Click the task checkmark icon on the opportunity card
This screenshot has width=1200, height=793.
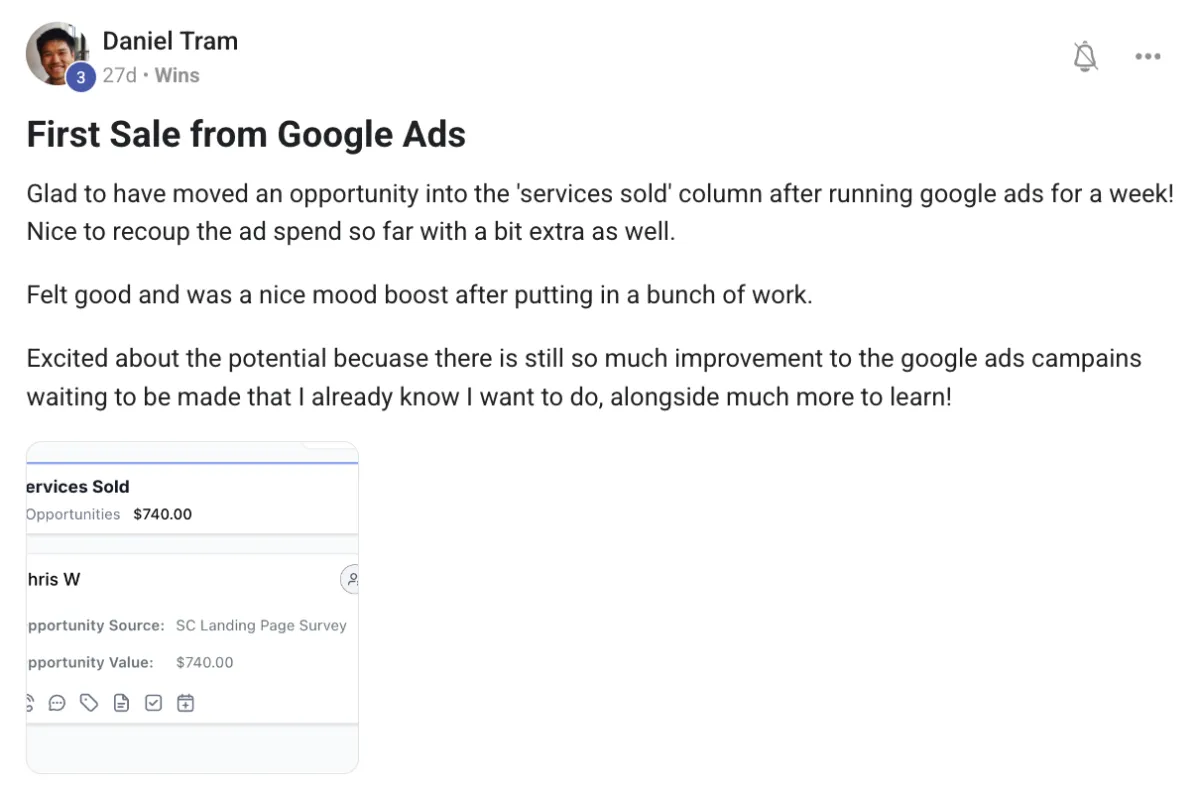tap(153, 703)
